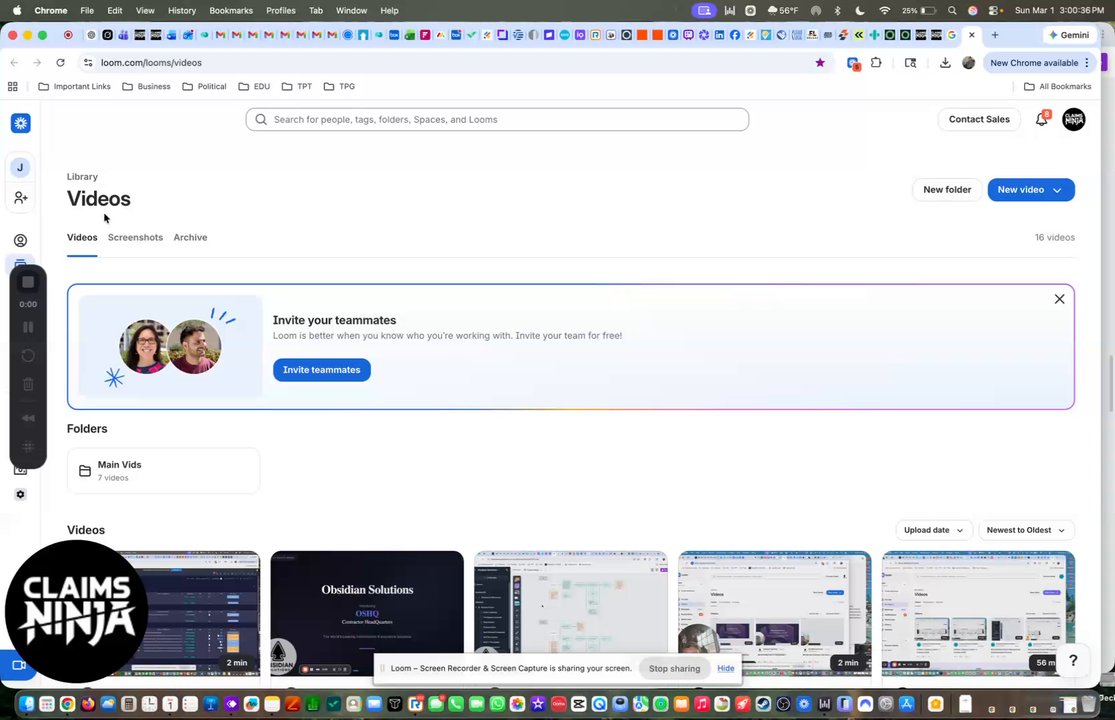Click the rewind icon in the recorder bar

point(28,418)
